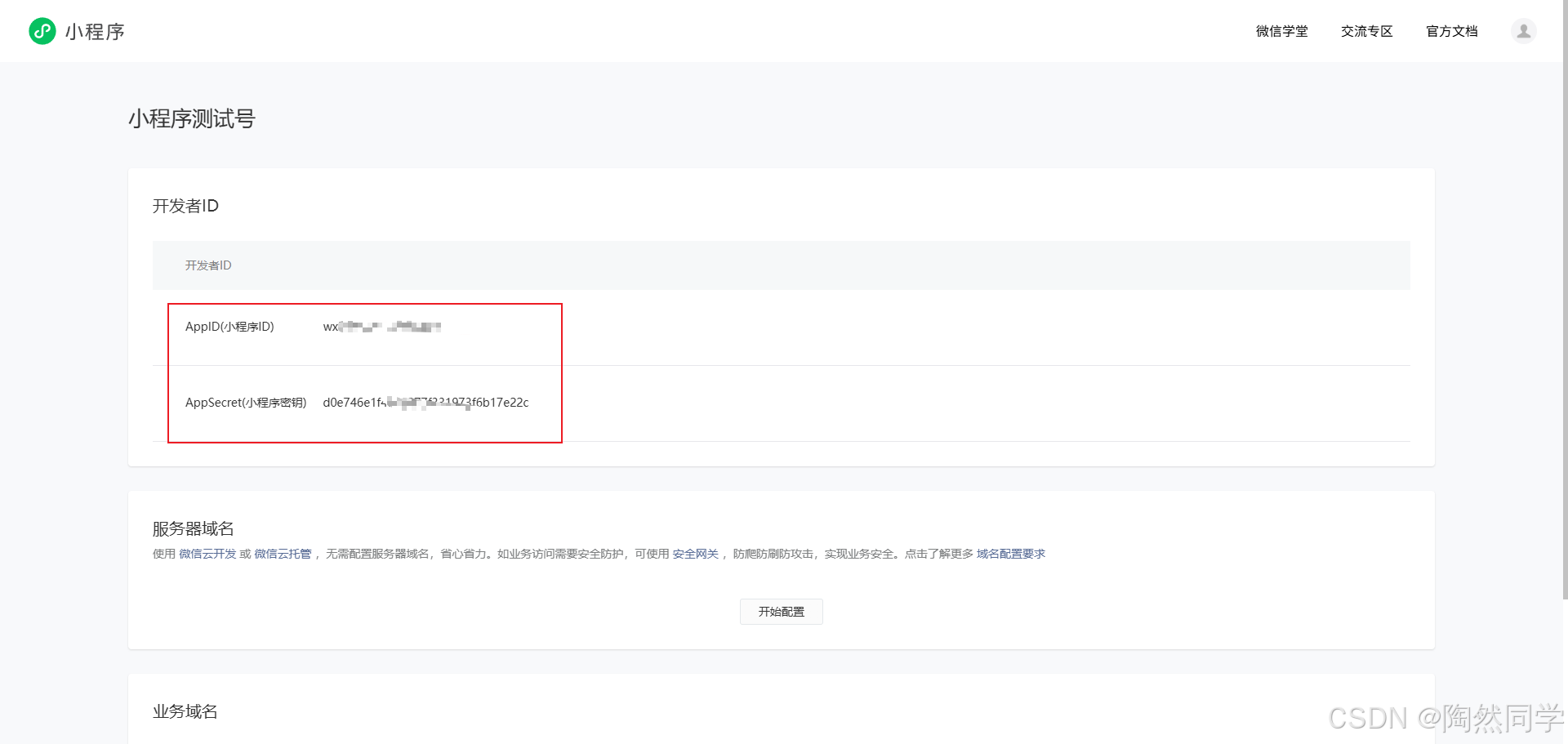
Task: Open the 微信云开发 link
Action: 207,553
